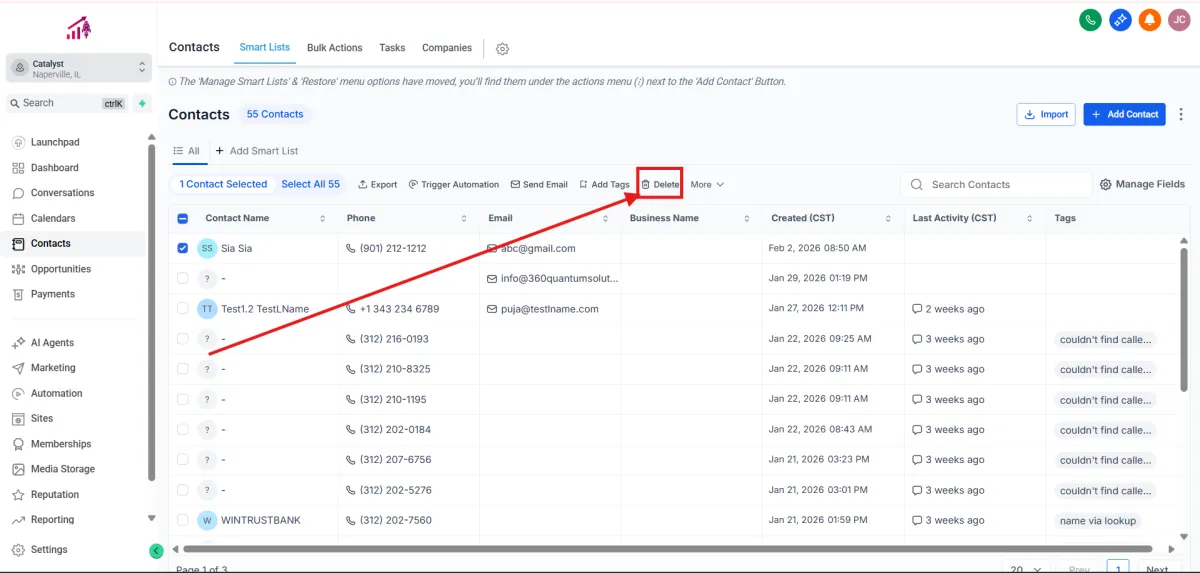Open the three-dot actions menu beside Add Contact
This screenshot has width=1200, height=573.
1180,114
